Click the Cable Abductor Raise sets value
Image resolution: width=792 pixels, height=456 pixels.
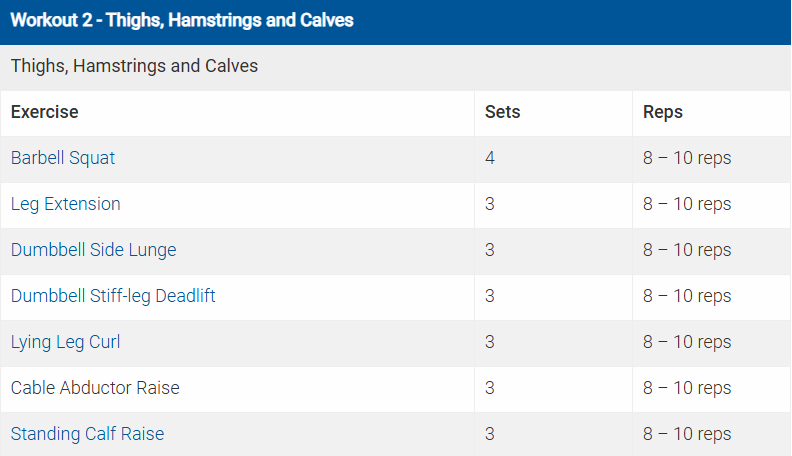(x=490, y=388)
